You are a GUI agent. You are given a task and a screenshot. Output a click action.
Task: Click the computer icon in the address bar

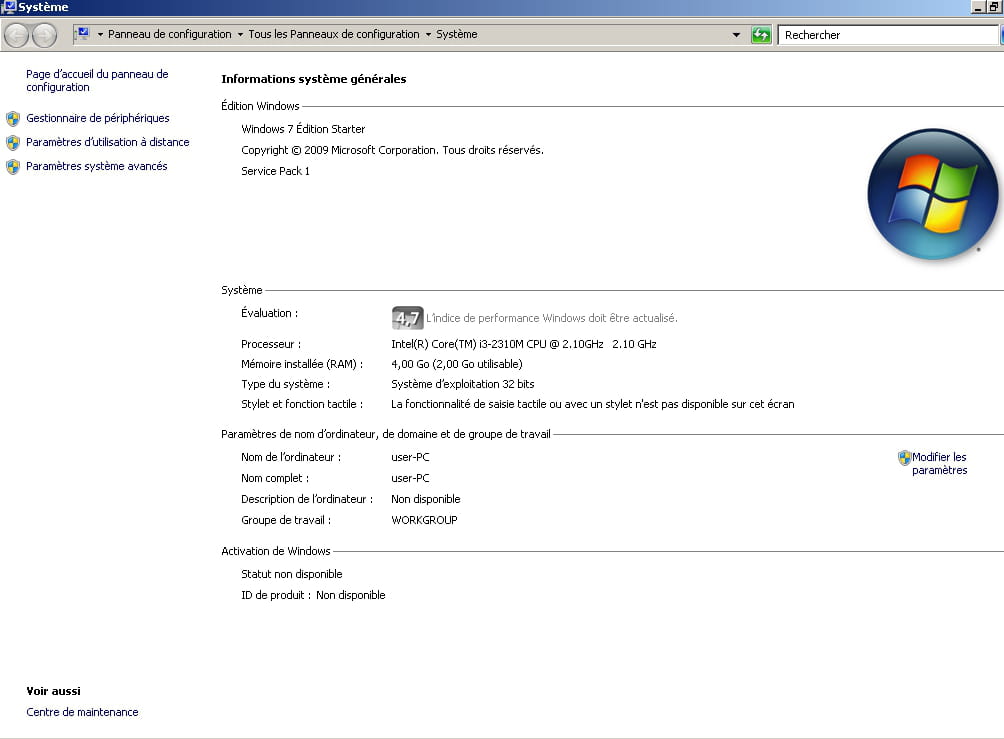(x=83, y=33)
